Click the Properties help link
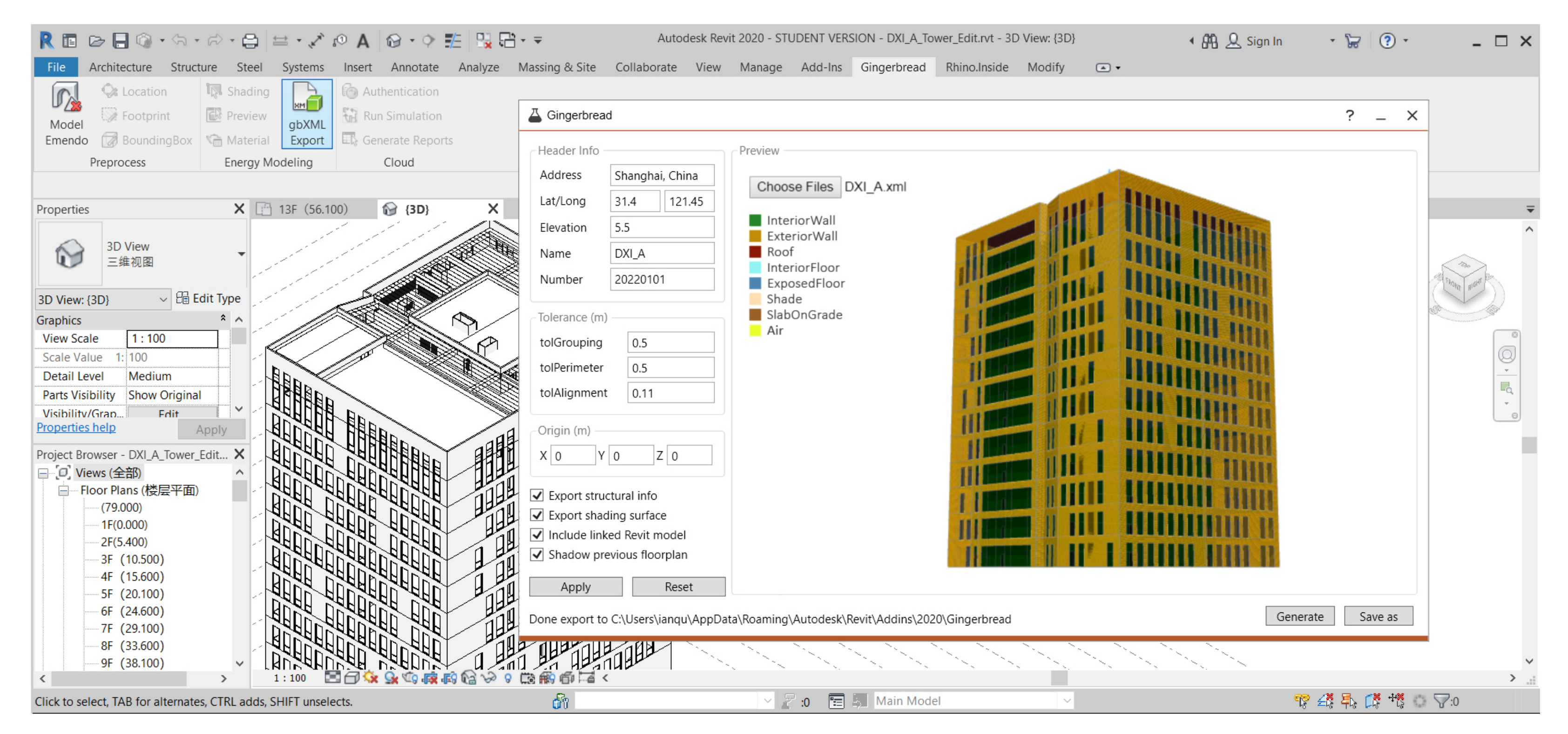This screenshot has height=734, width=1568. (75, 427)
